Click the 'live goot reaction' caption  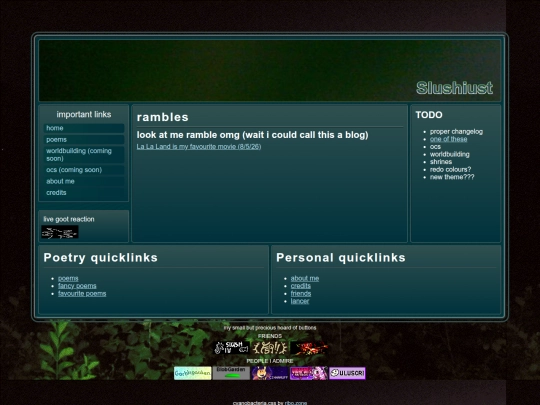coord(69,219)
